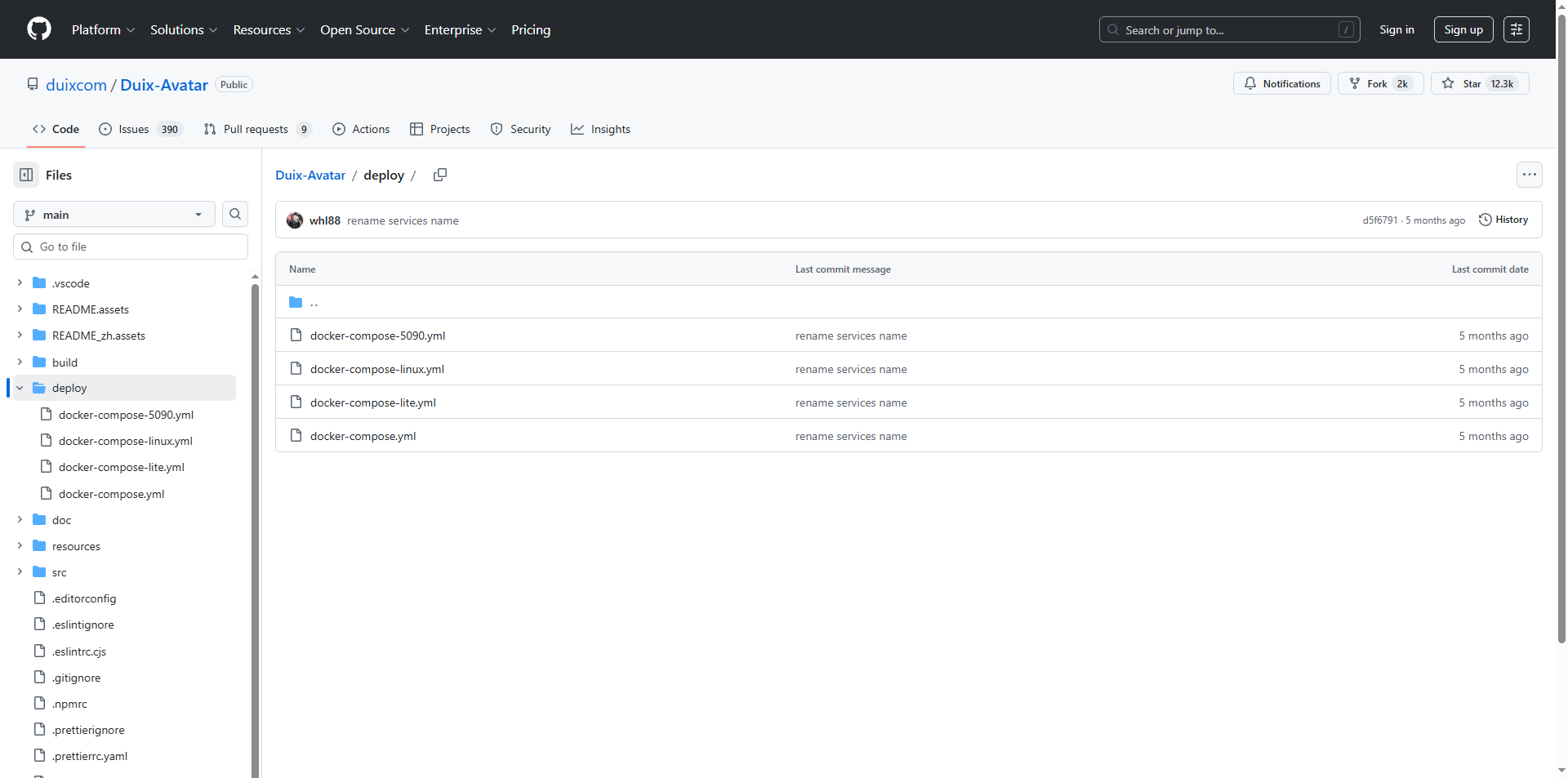The width and height of the screenshot is (1568, 778).
Task: Open the main branch selector dropdown
Action: coord(114,214)
